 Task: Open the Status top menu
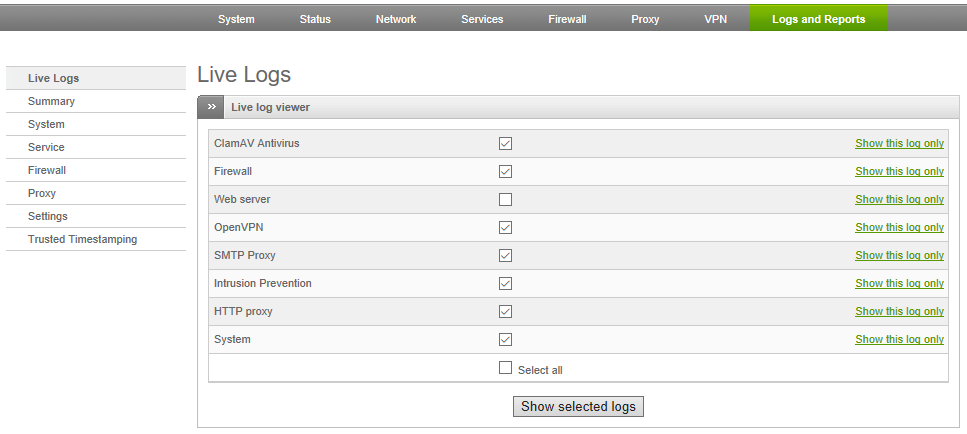point(315,19)
